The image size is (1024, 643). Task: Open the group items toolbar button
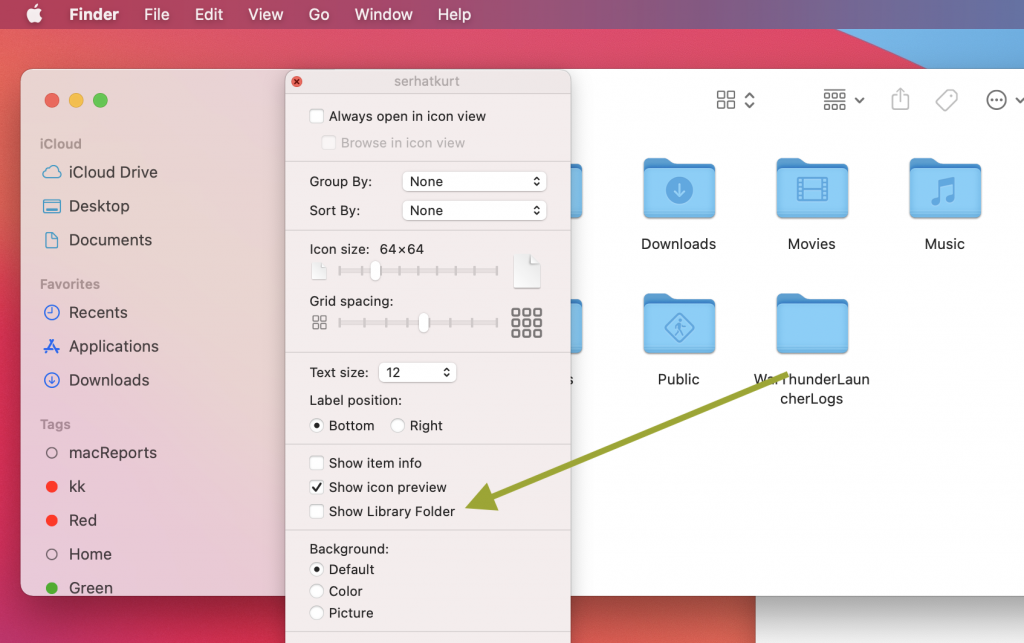835,100
